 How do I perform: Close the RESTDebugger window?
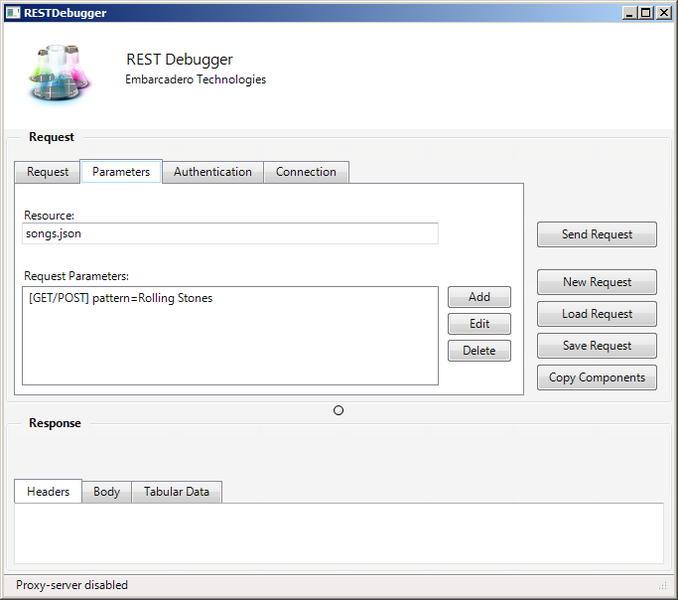tap(664, 13)
